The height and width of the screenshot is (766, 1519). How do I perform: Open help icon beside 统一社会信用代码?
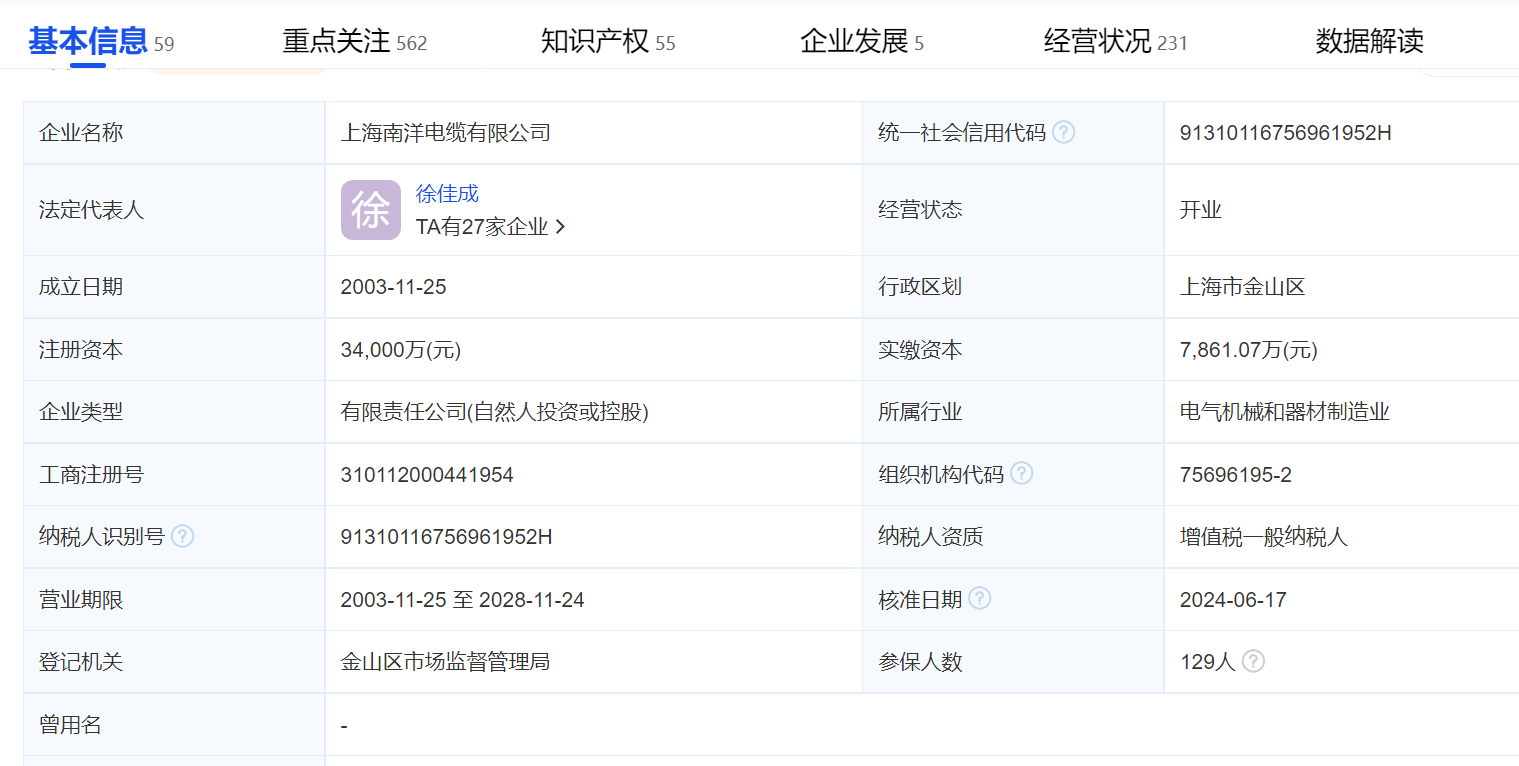pyautogui.click(x=1063, y=132)
